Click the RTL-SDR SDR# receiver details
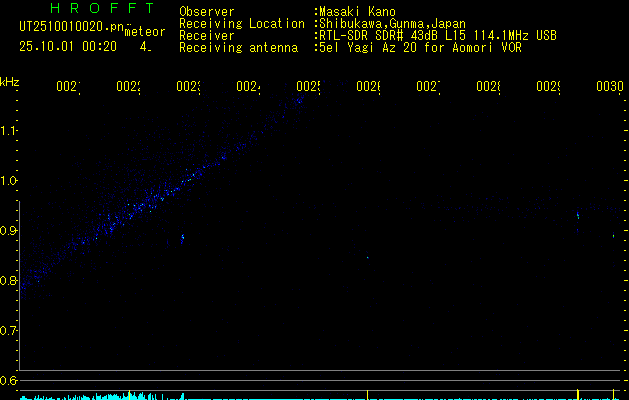Viewport: 629px width, 400px height. pos(438,36)
